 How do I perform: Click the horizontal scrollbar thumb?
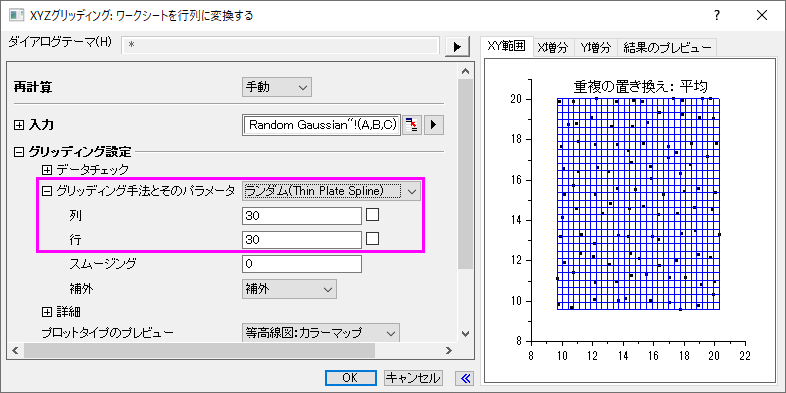(x=199, y=350)
